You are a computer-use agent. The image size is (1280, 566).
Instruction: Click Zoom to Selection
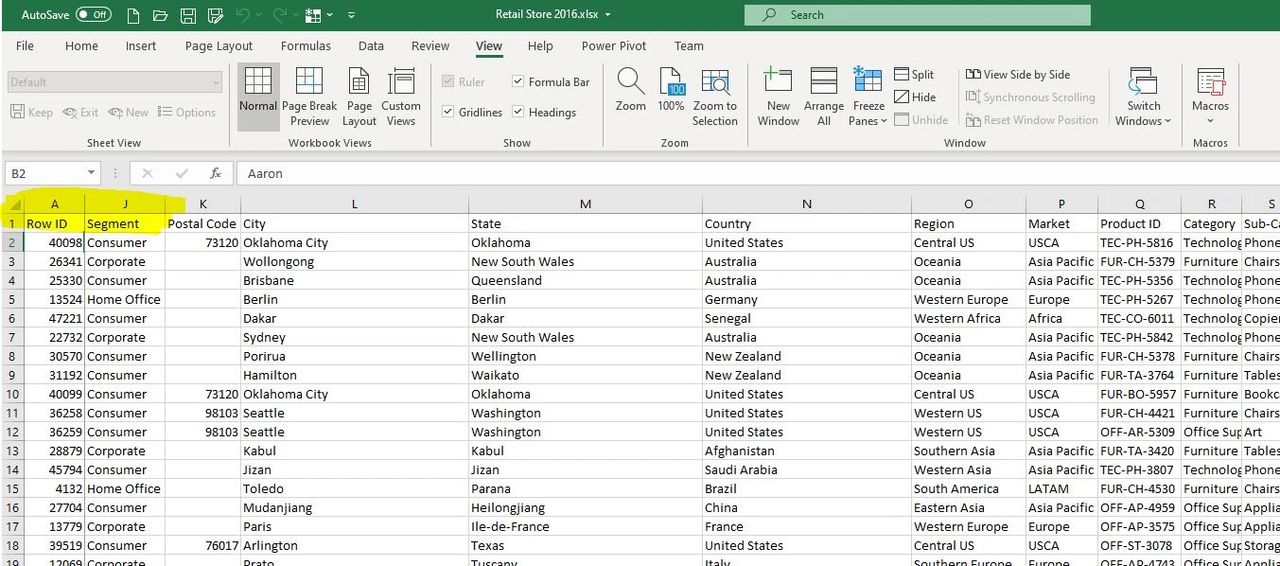[x=715, y=98]
